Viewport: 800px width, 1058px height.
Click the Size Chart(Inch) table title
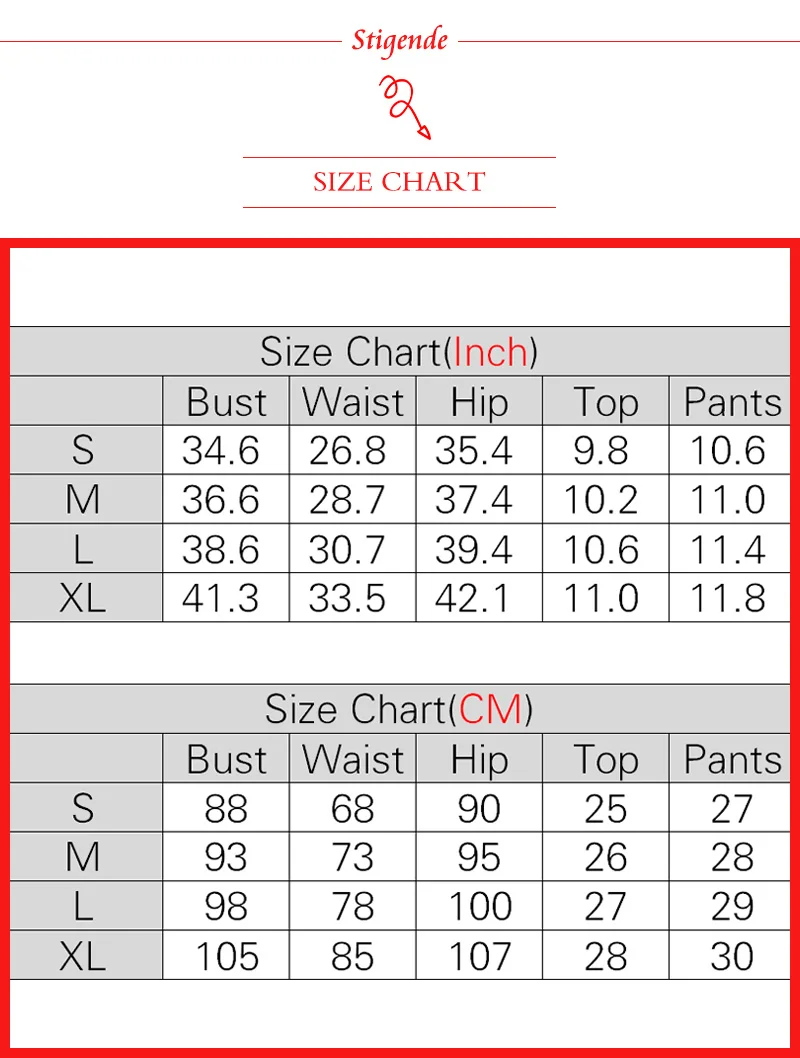(399, 352)
